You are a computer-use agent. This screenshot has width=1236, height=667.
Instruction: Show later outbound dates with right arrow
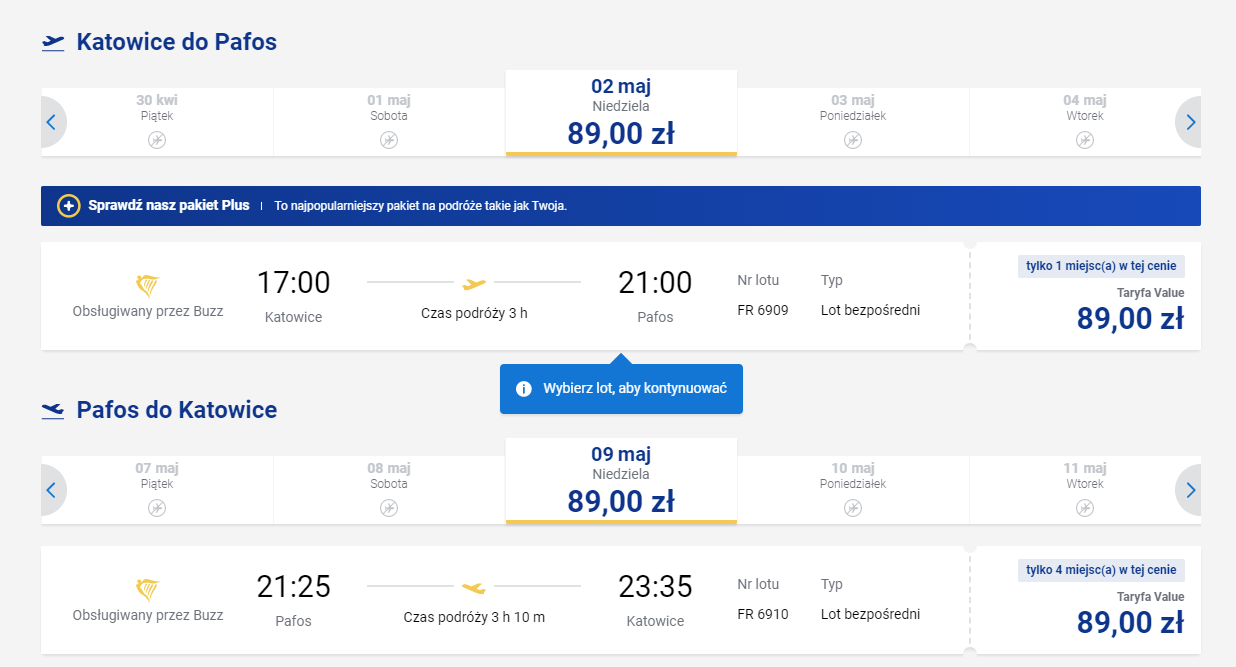tap(1189, 123)
